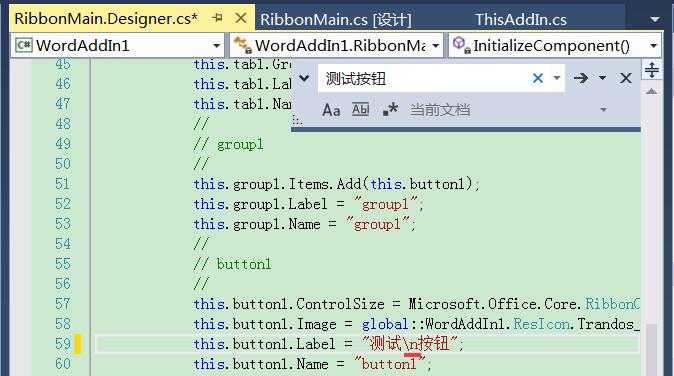674x376 pixels.
Task: Click the search field containing 测试按钮
Action: tap(426, 79)
